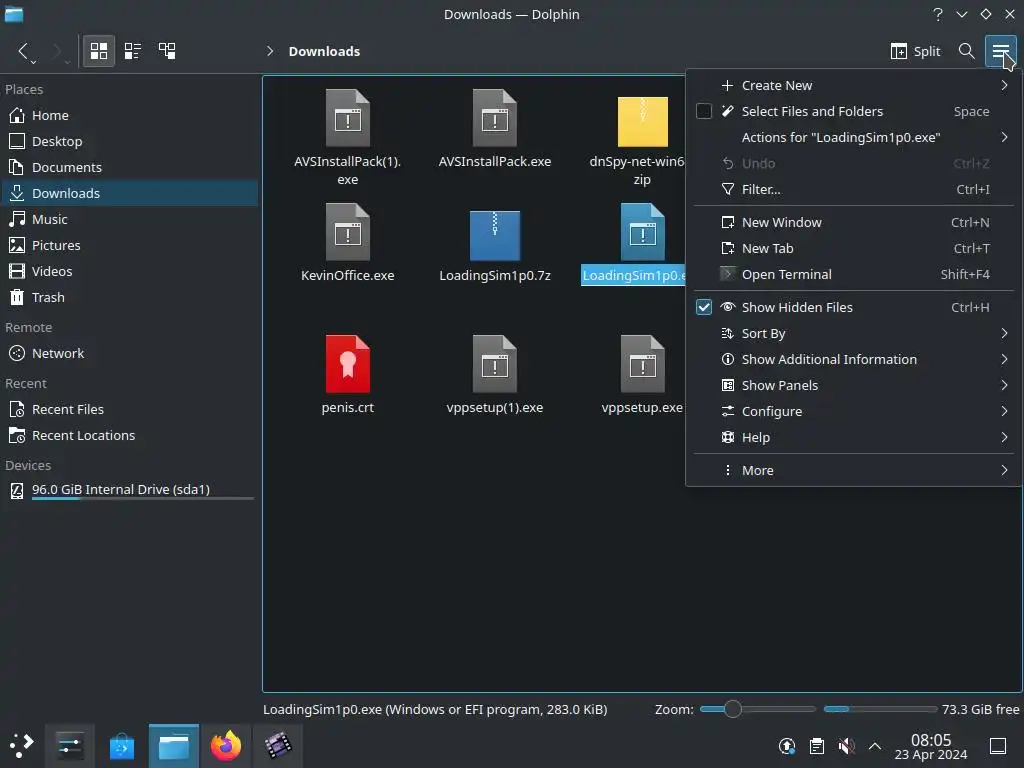Go back to previous folder
This screenshot has width=1024, height=768.
point(23,51)
